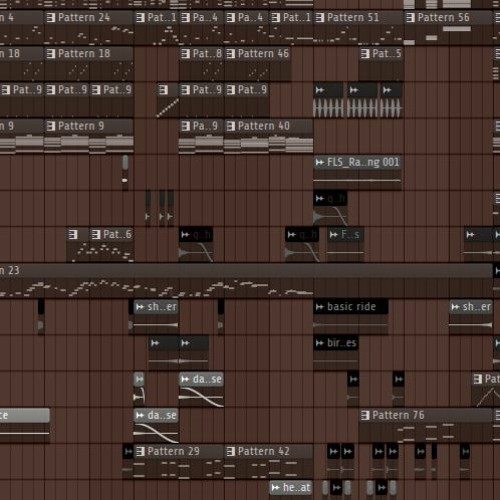
Task: Click the Pattern 56 clip icon
Action: pyautogui.click(x=410, y=18)
